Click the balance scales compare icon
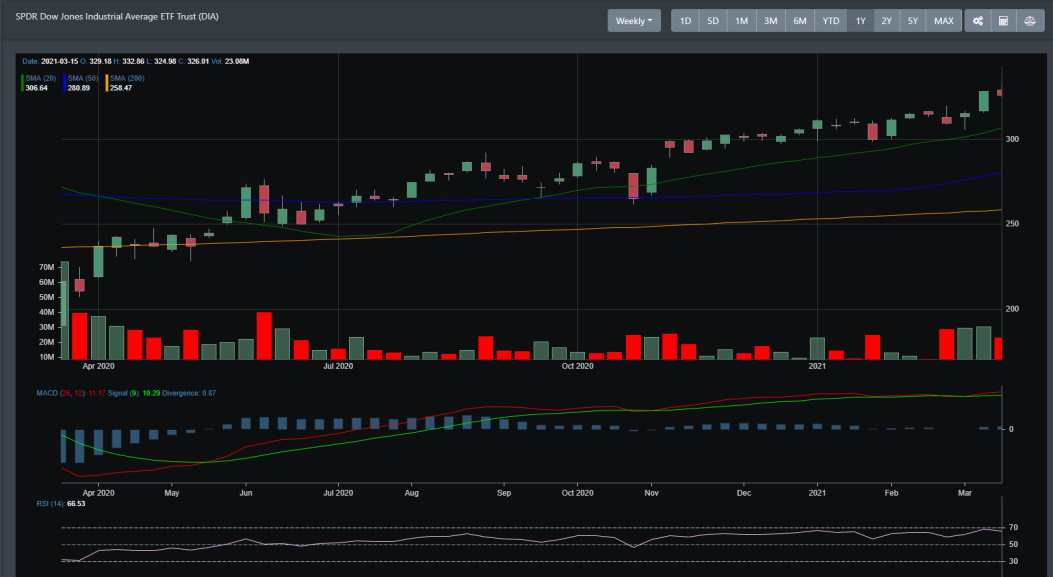This screenshot has width=1053, height=577. pyautogui.click(x=1029, y=21)
